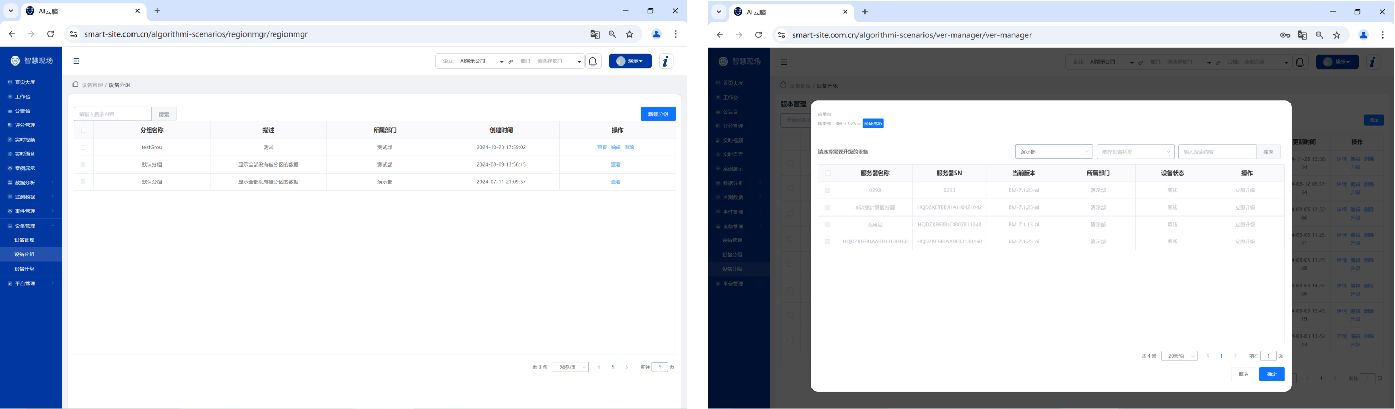Tick the select-all checkbox in the dialog's server table

827,173
